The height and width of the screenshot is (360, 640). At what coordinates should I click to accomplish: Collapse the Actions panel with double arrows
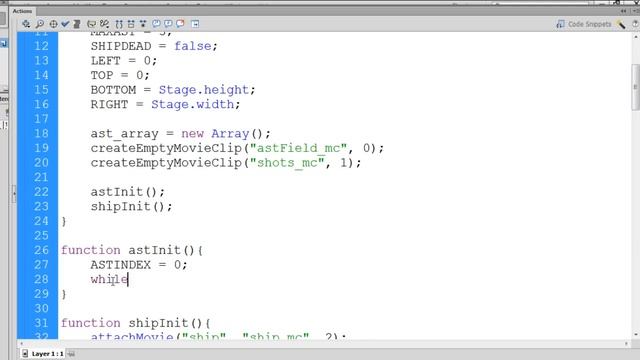coord(623,11)
